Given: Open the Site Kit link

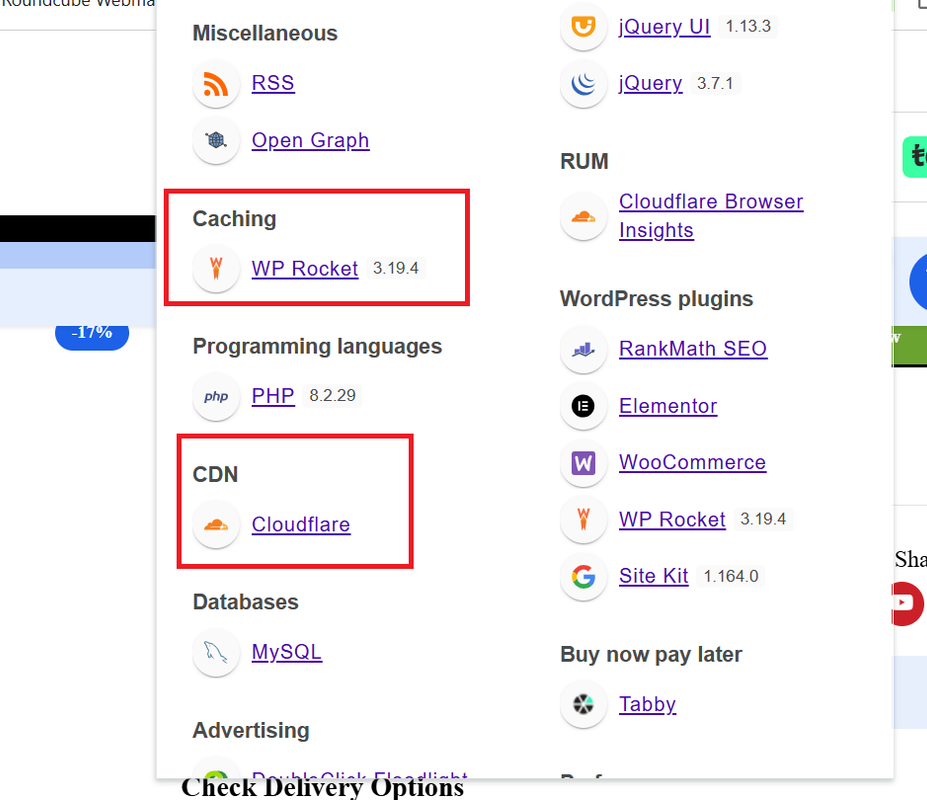Looking at the screenshot, I should pos(654,576).
